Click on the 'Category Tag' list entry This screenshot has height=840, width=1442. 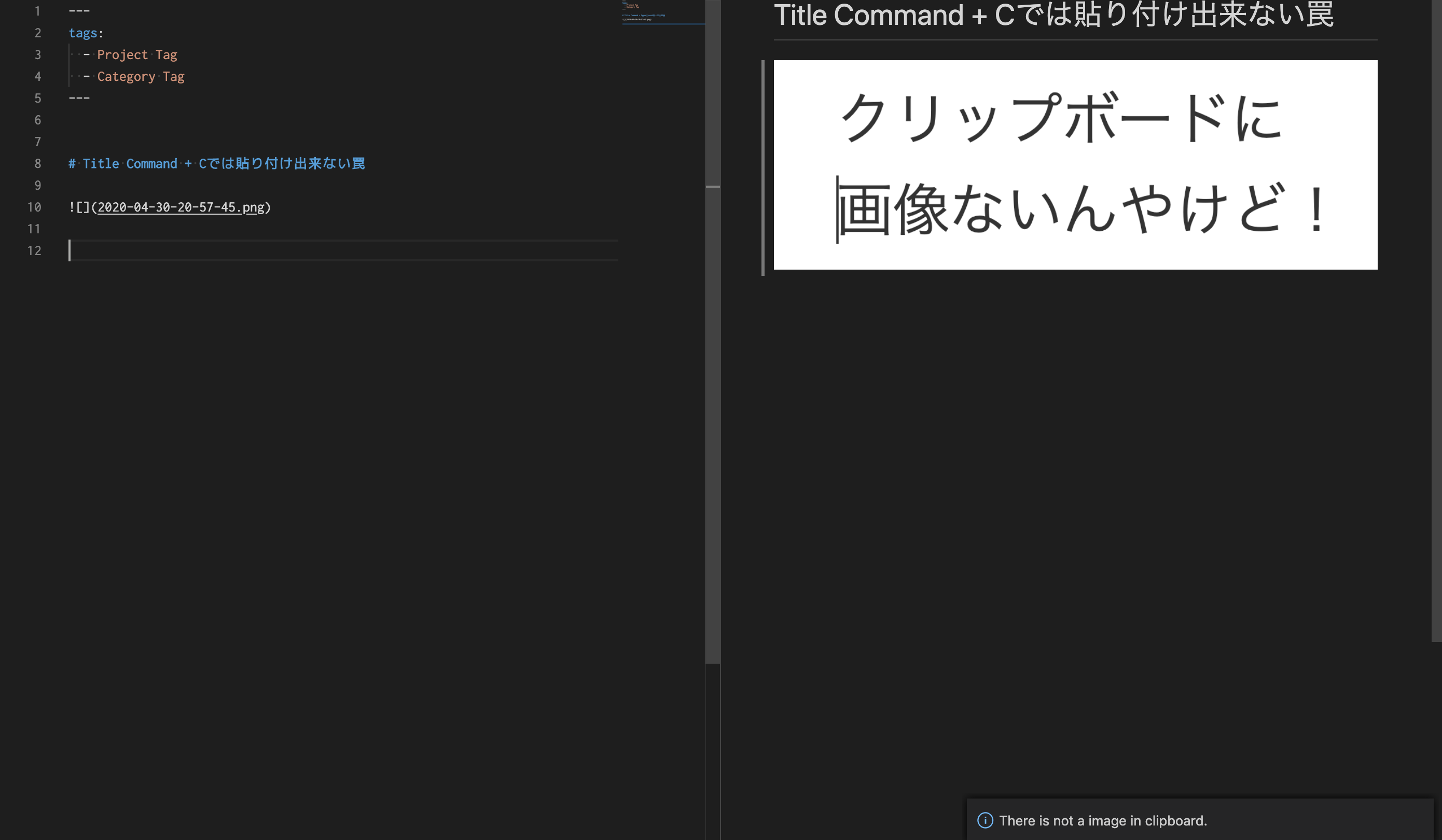140,77
